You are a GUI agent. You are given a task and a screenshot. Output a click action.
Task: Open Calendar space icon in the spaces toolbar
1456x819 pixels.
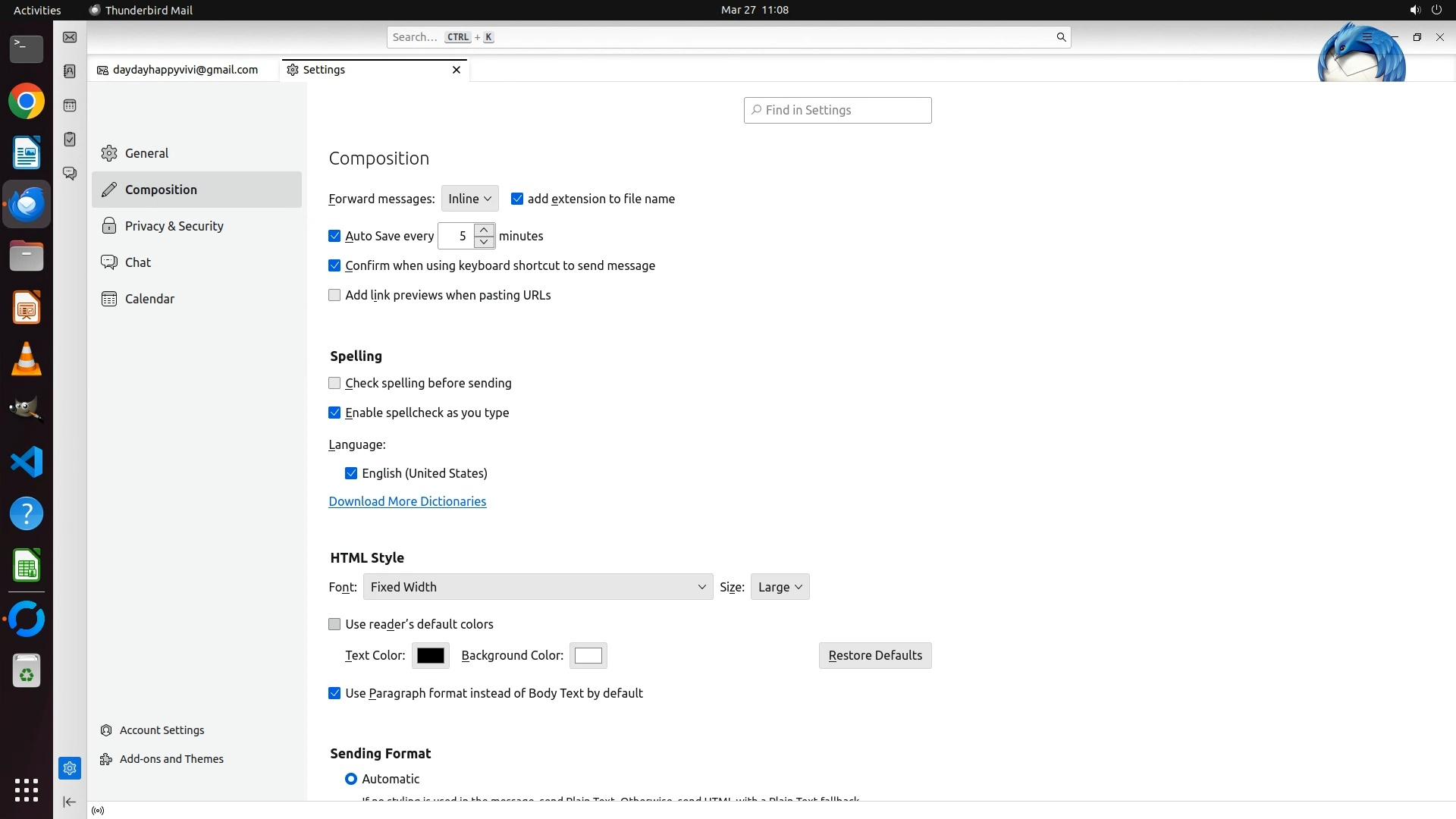pos(70,105)
